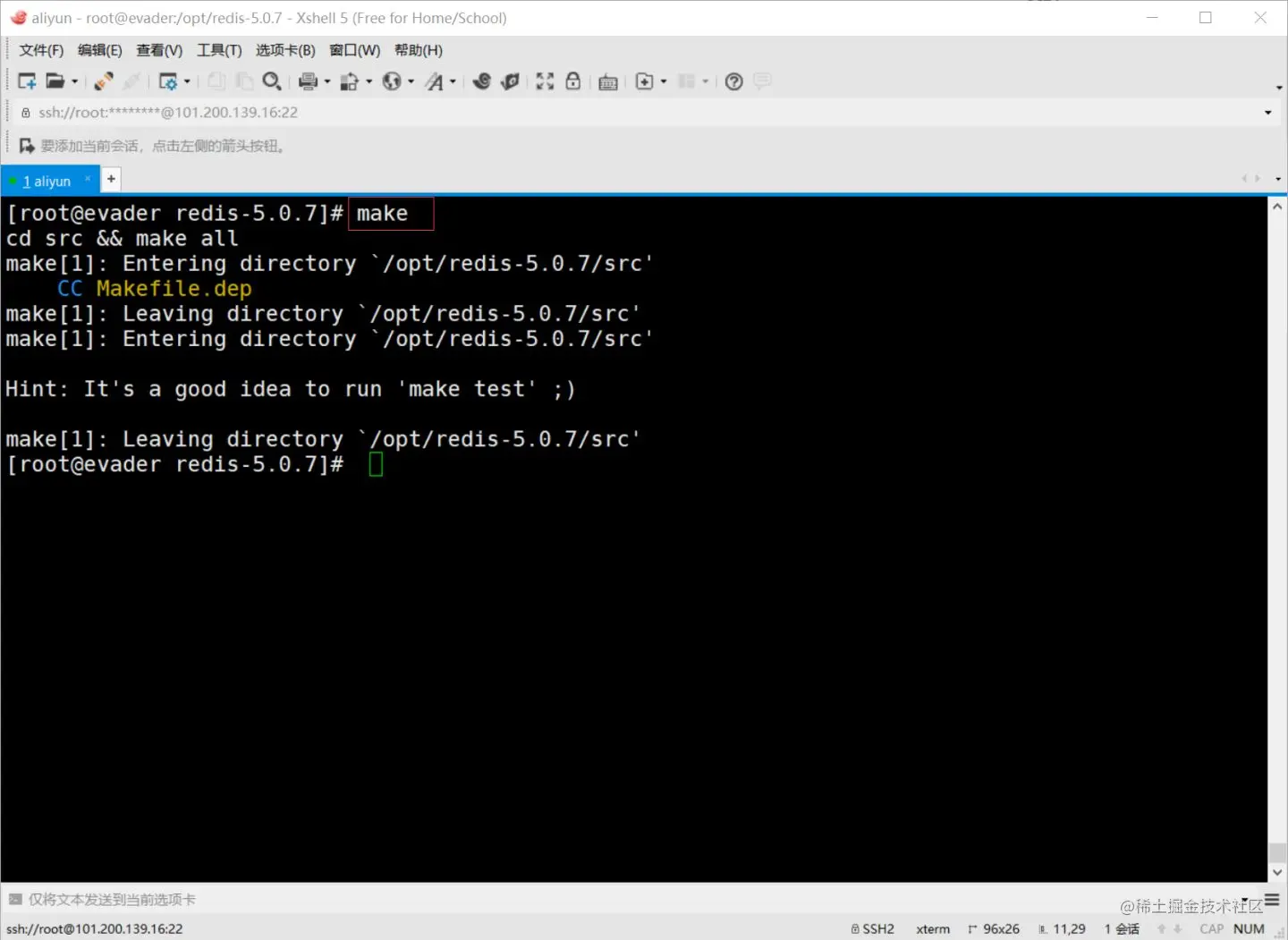This screenshot has height=940, width=1288.
Task: Click SSH2 protocol indicator in status bar
Action: pos(872,929)
